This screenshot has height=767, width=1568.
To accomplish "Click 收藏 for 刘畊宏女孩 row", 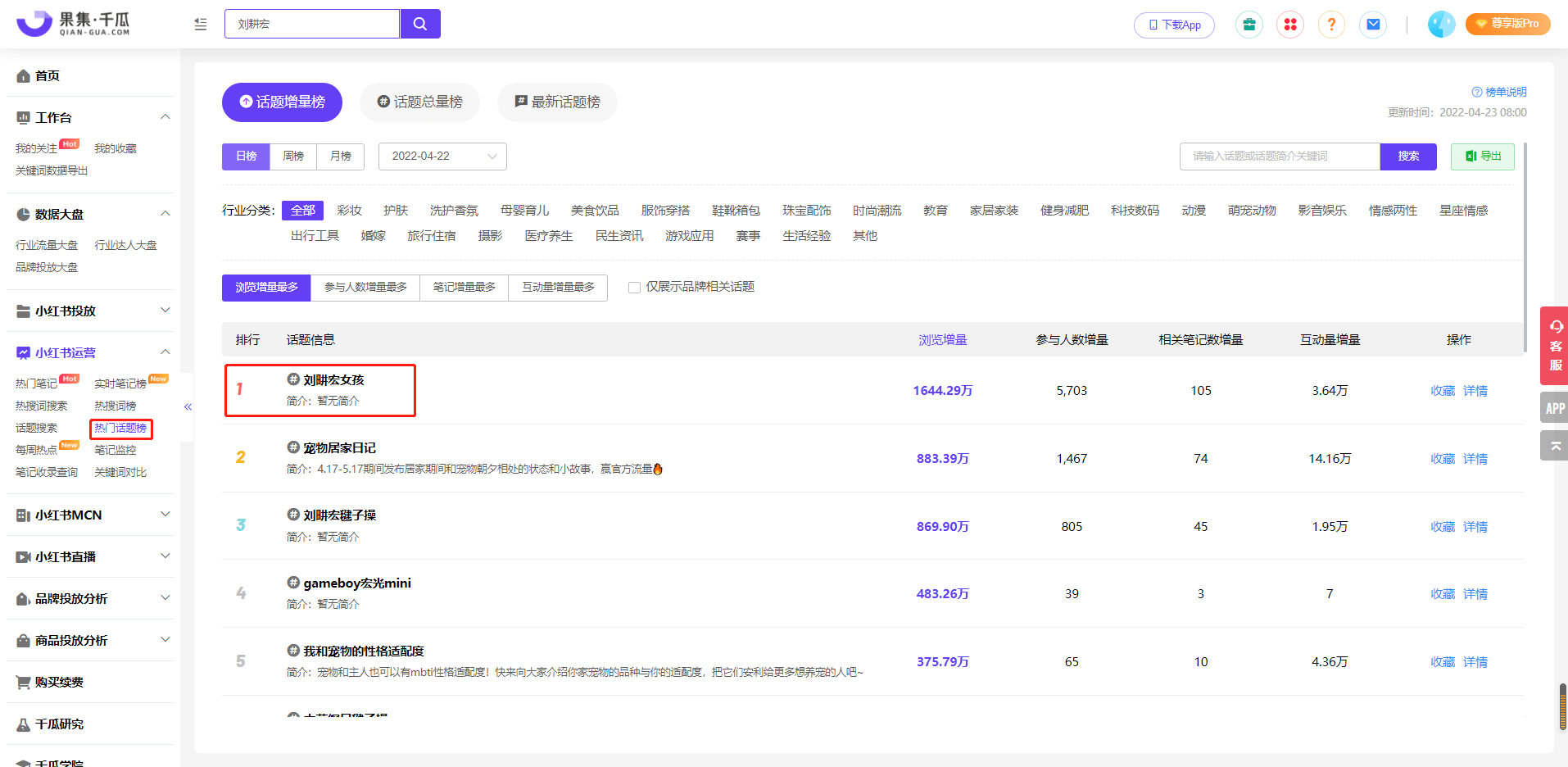I will 1443,391.
